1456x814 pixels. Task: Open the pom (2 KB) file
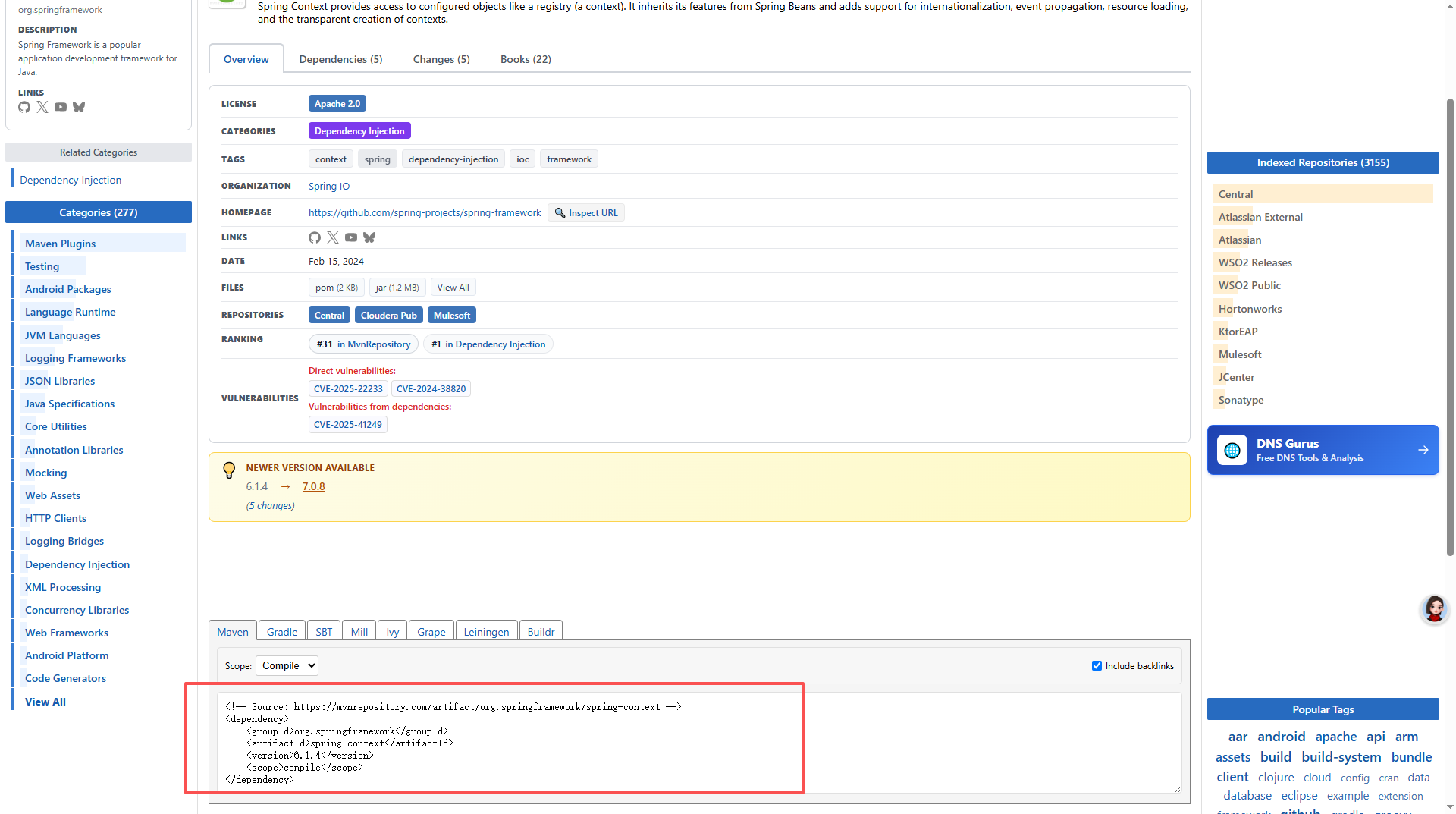click(x=337, y=288)
